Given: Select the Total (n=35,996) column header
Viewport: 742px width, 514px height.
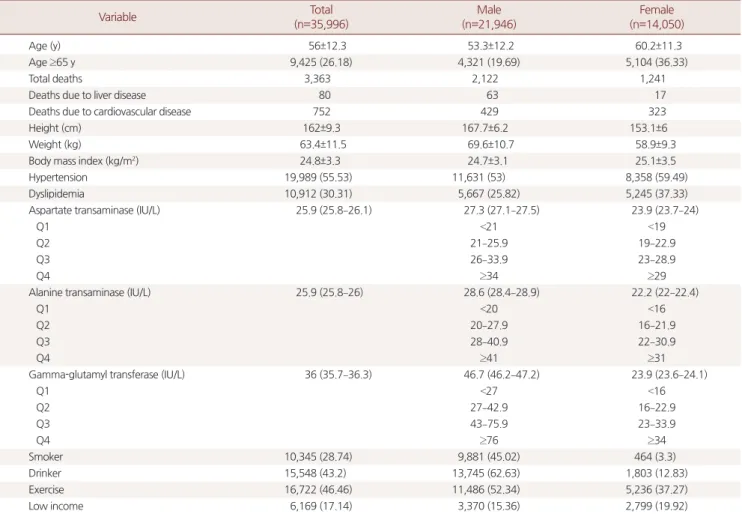Looking at the screenshot, I should (x=321, y=17).
